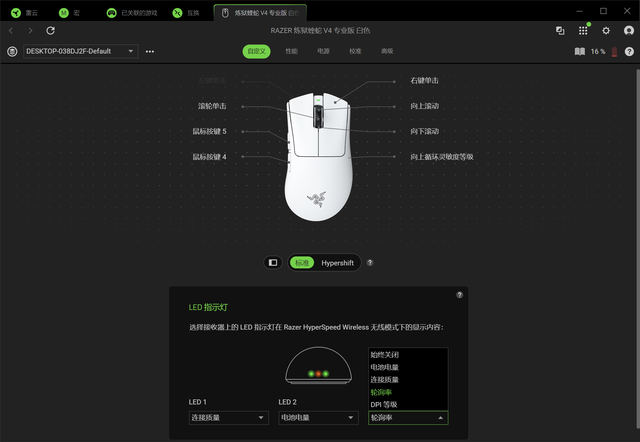Choose DPI 等级 in the dropdown list
640x442 pixels.
click(x=408, y=404)
